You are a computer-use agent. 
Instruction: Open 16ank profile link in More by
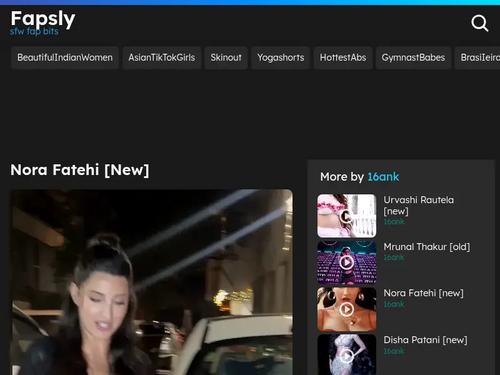(x=383, y=177)
